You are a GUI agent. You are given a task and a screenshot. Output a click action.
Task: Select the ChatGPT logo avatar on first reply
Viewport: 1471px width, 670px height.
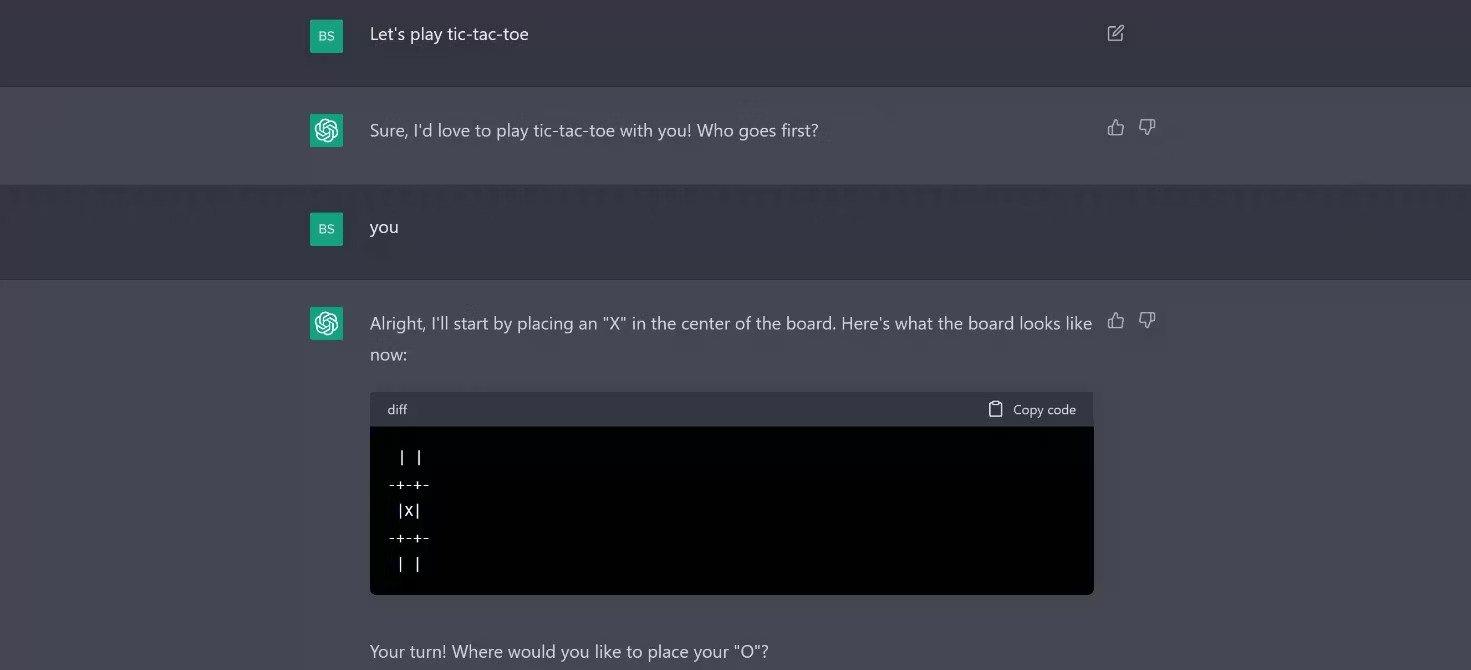[326, 129]
